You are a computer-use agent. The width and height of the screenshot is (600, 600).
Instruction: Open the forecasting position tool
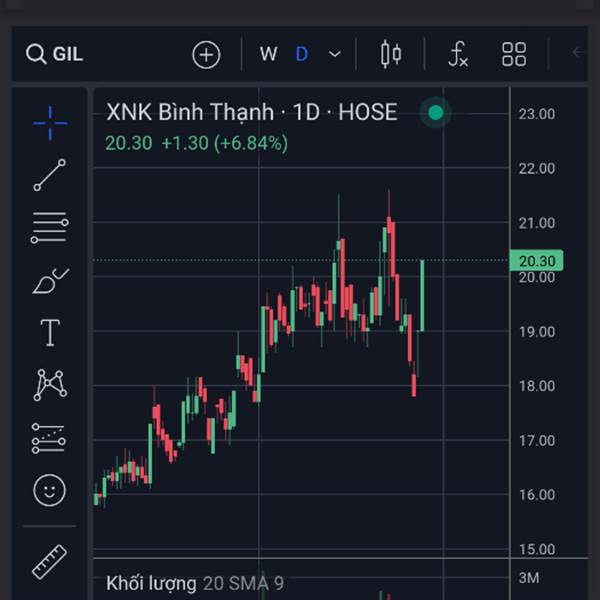pos(49,438)
